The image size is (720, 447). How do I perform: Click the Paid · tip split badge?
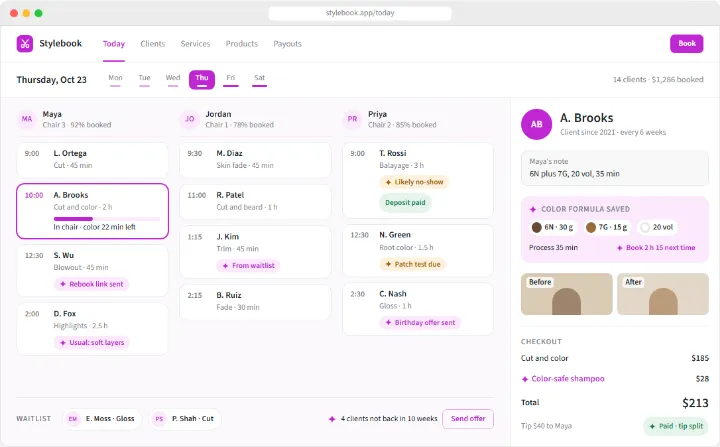tap(676, 426)
